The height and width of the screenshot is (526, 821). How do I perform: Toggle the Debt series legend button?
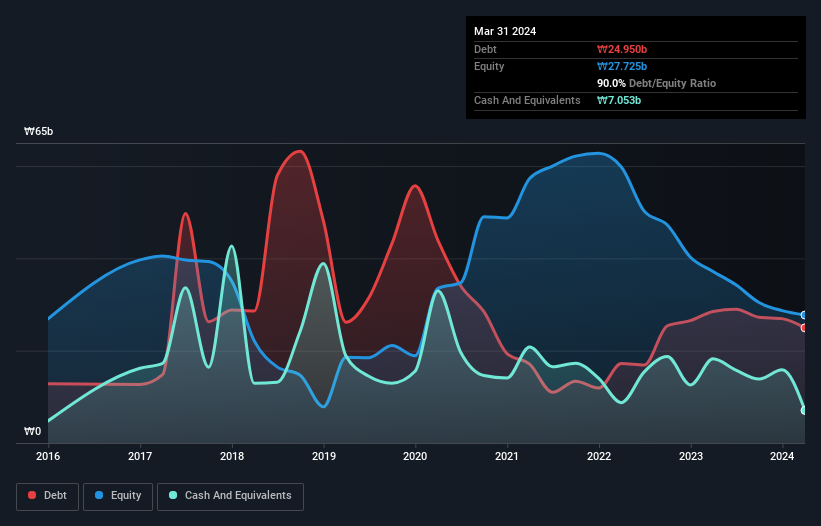[x=48, y=496]
